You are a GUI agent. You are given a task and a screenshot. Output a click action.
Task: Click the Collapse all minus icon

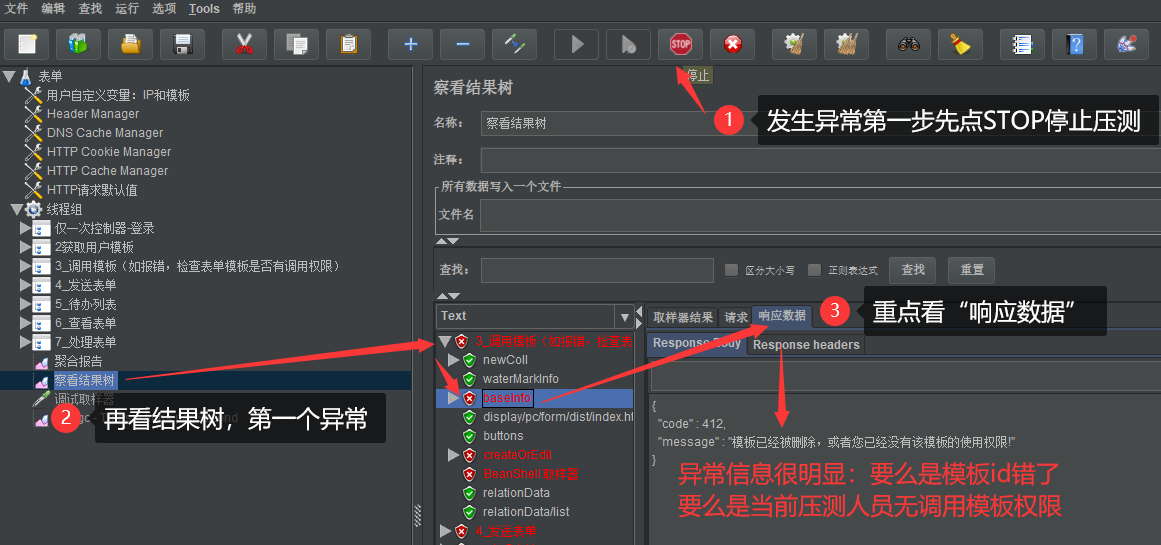(463, 44)
